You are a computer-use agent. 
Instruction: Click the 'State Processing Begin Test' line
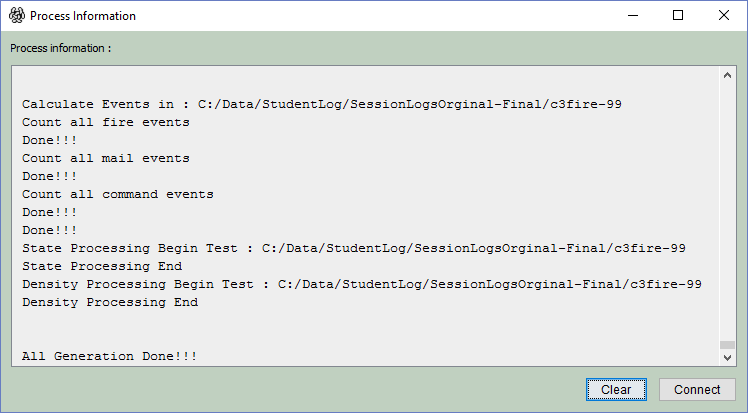click(354, 248)
